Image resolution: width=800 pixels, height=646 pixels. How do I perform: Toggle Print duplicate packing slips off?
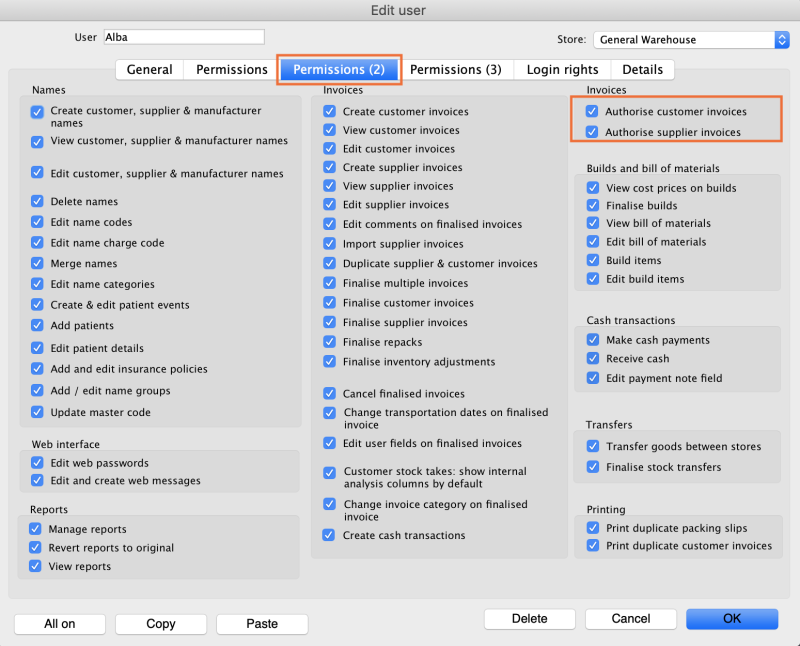point(592,528)
